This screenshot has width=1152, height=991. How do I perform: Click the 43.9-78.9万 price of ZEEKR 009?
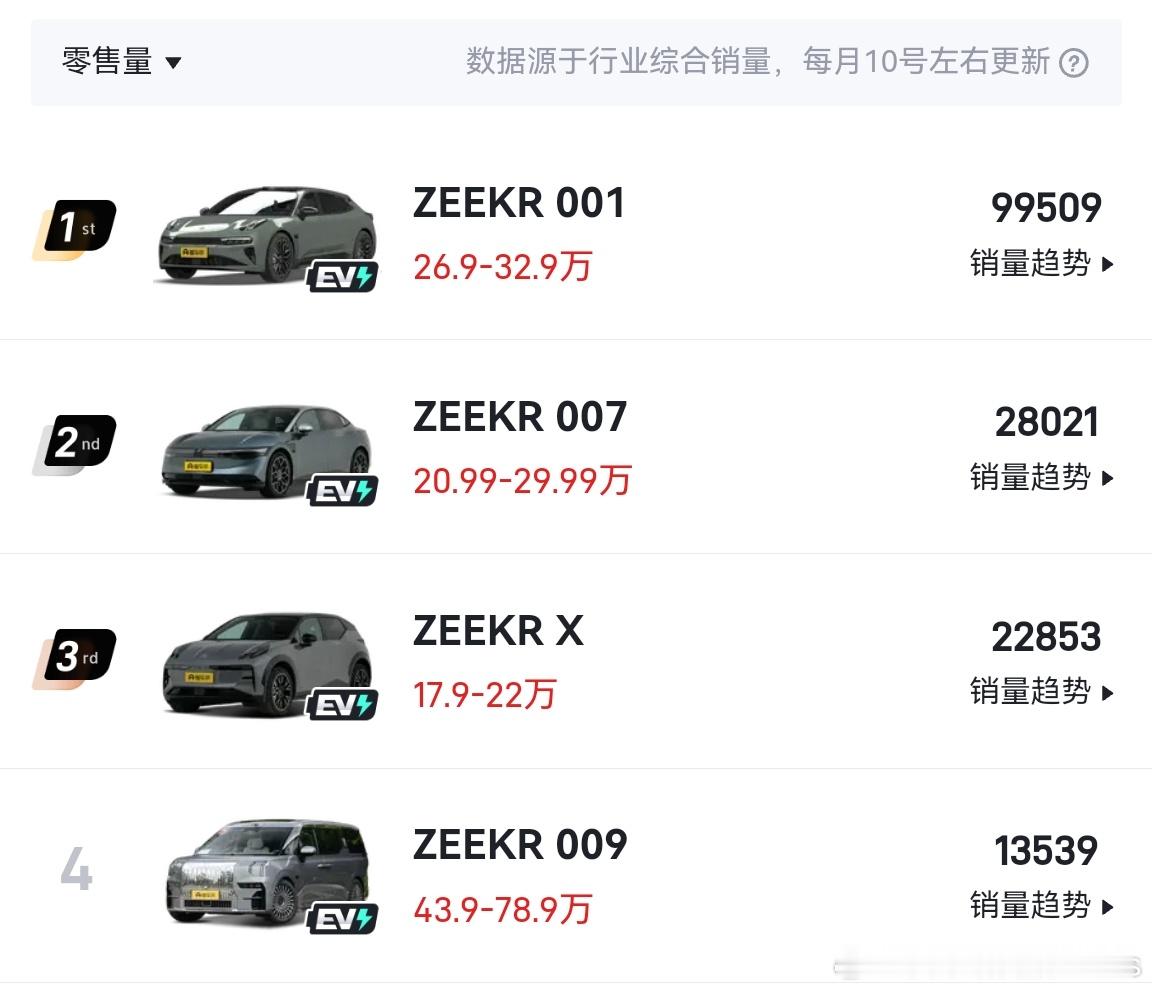pos(503,909)
